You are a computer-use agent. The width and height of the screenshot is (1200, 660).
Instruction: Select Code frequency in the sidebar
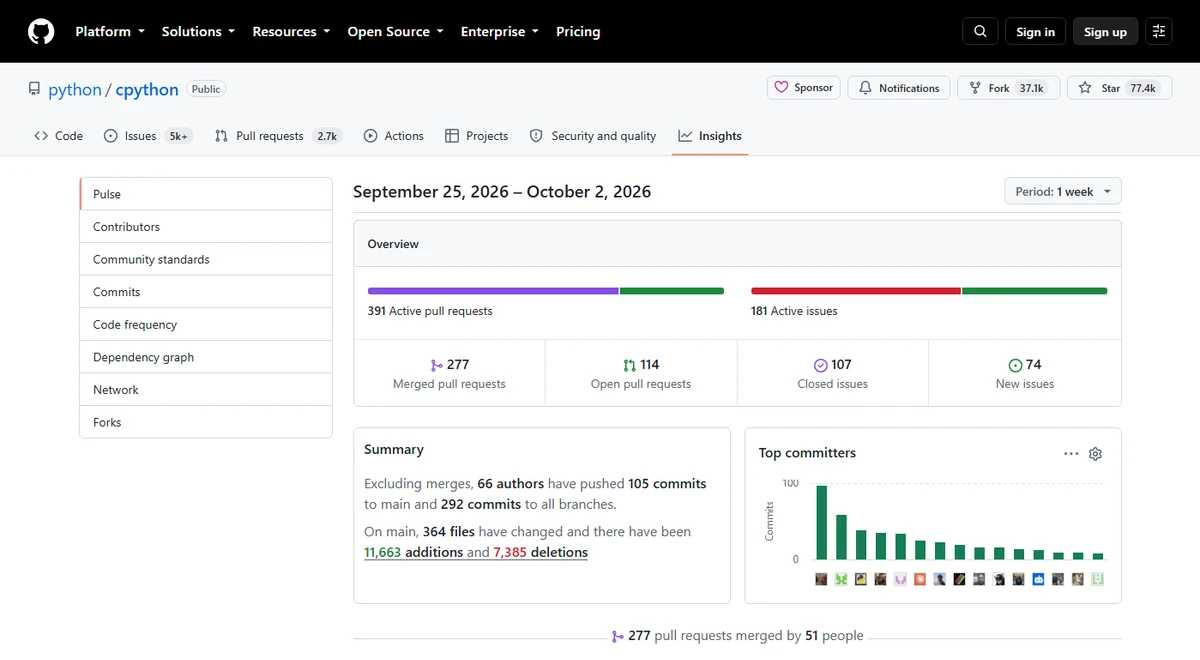(x=206, y=325)
